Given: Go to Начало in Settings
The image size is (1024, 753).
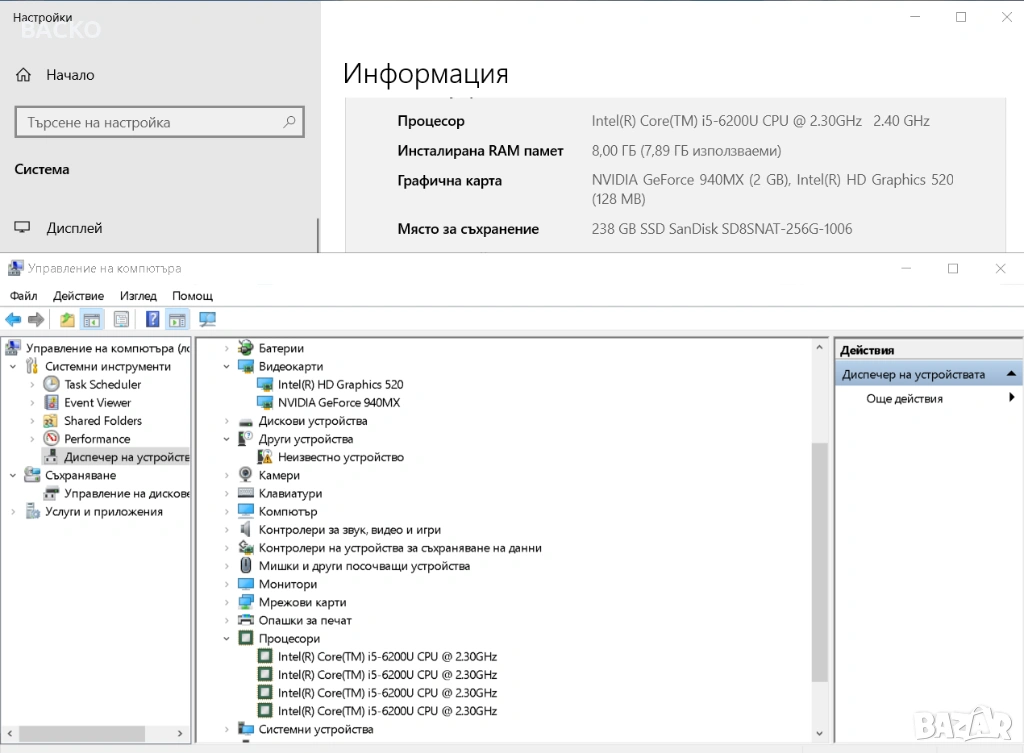Looking at the screenshot, I should (70, 75).
